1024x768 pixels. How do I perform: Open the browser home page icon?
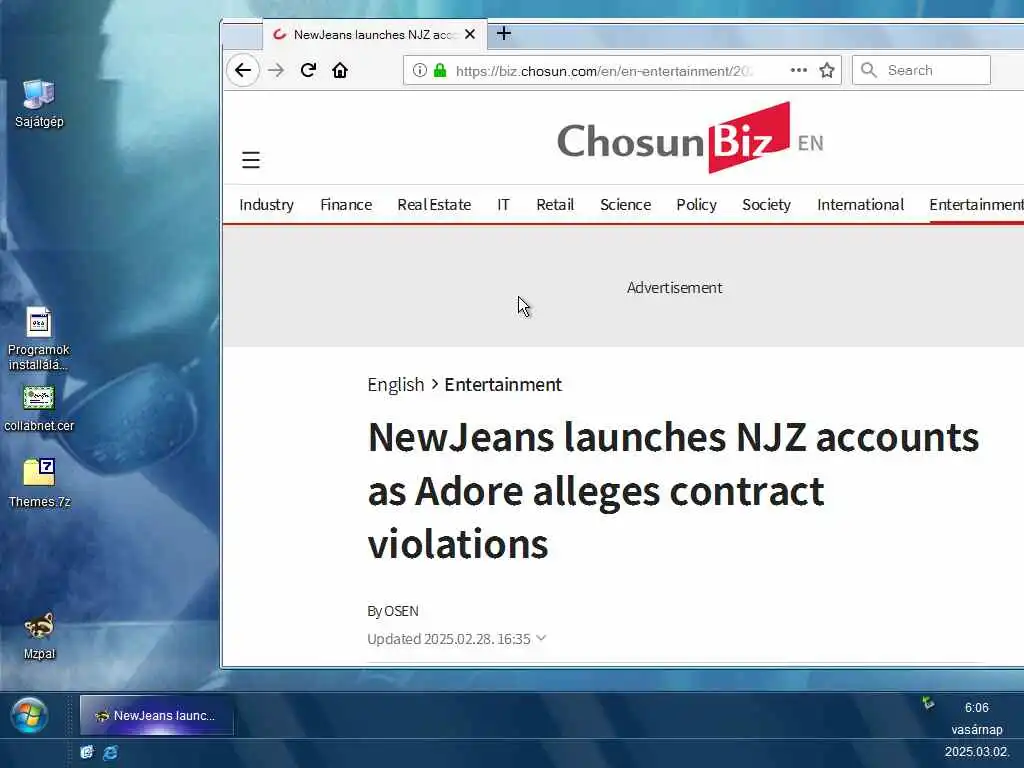point(340,70)
